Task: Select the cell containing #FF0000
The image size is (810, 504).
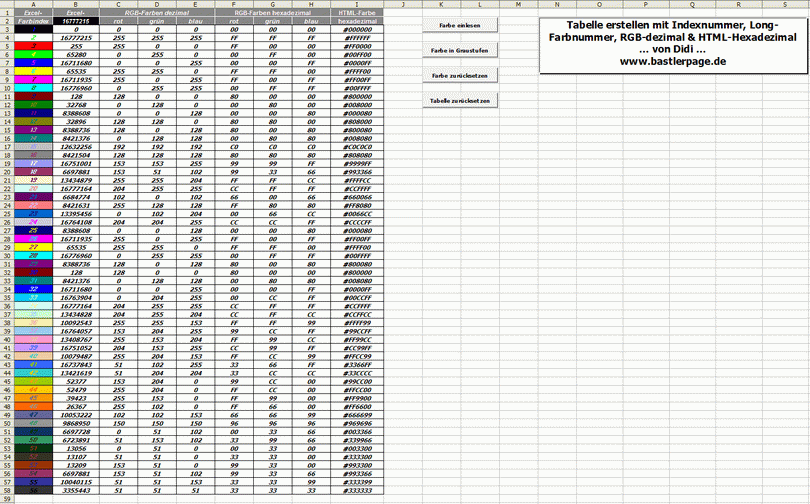Action: click(x=357, y=46)
